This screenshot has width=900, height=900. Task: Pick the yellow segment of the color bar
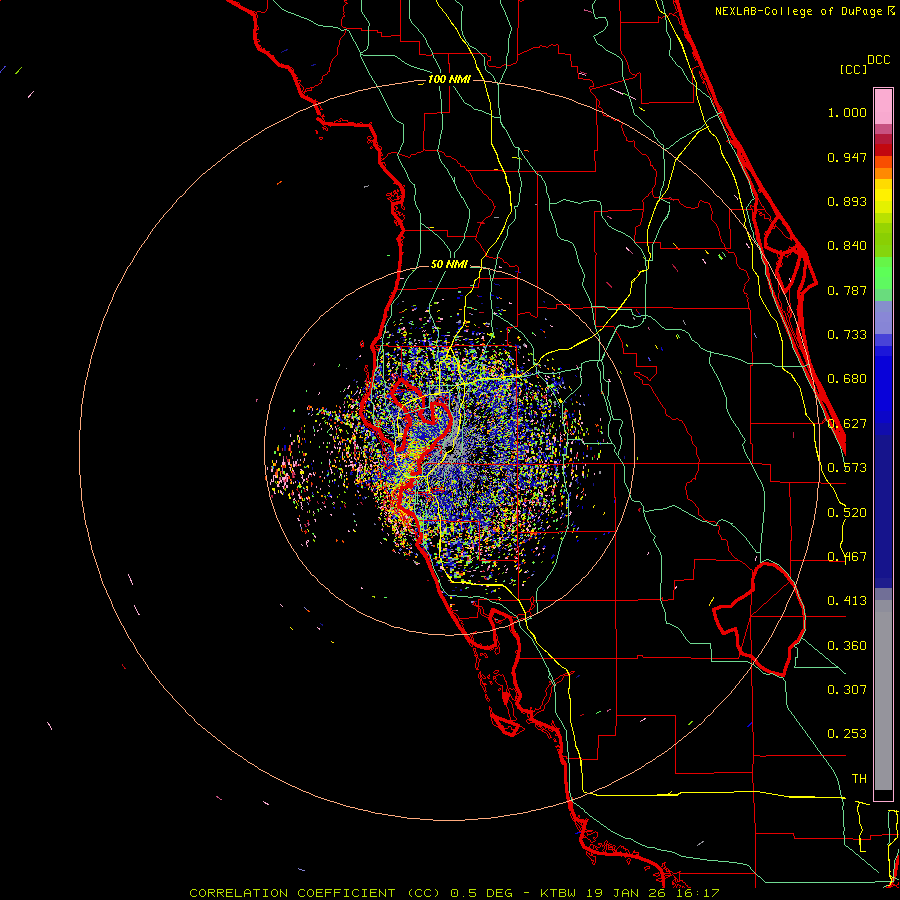(x=883, y=196)
